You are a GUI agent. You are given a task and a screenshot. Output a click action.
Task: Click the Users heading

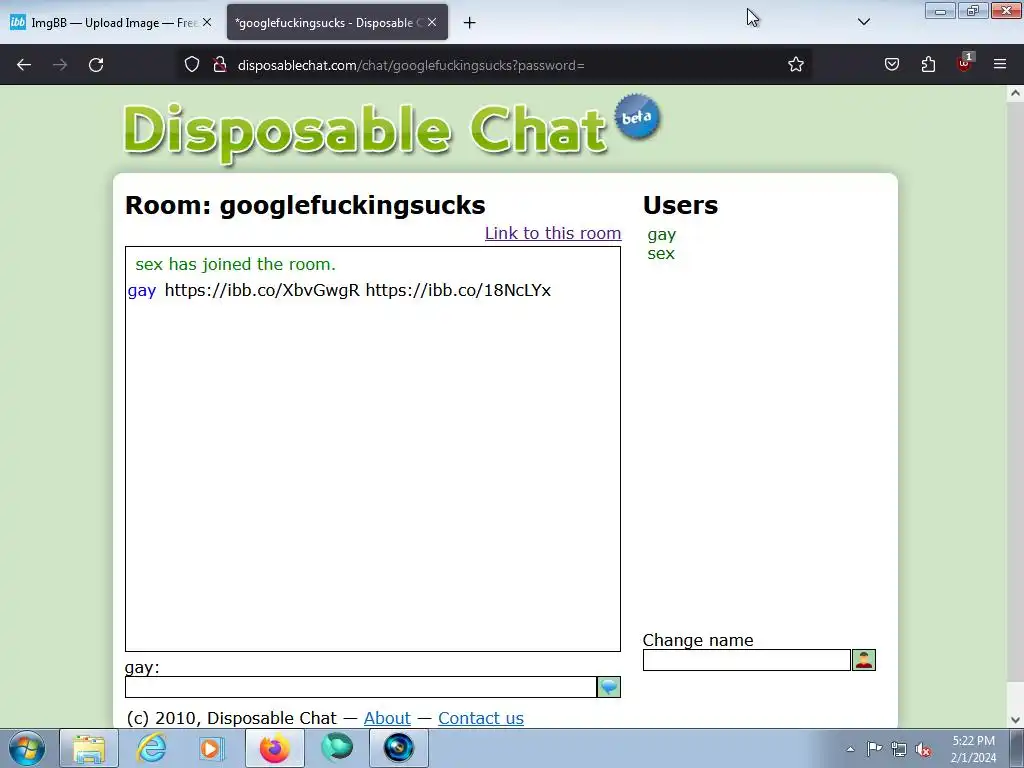click(680, 205)
